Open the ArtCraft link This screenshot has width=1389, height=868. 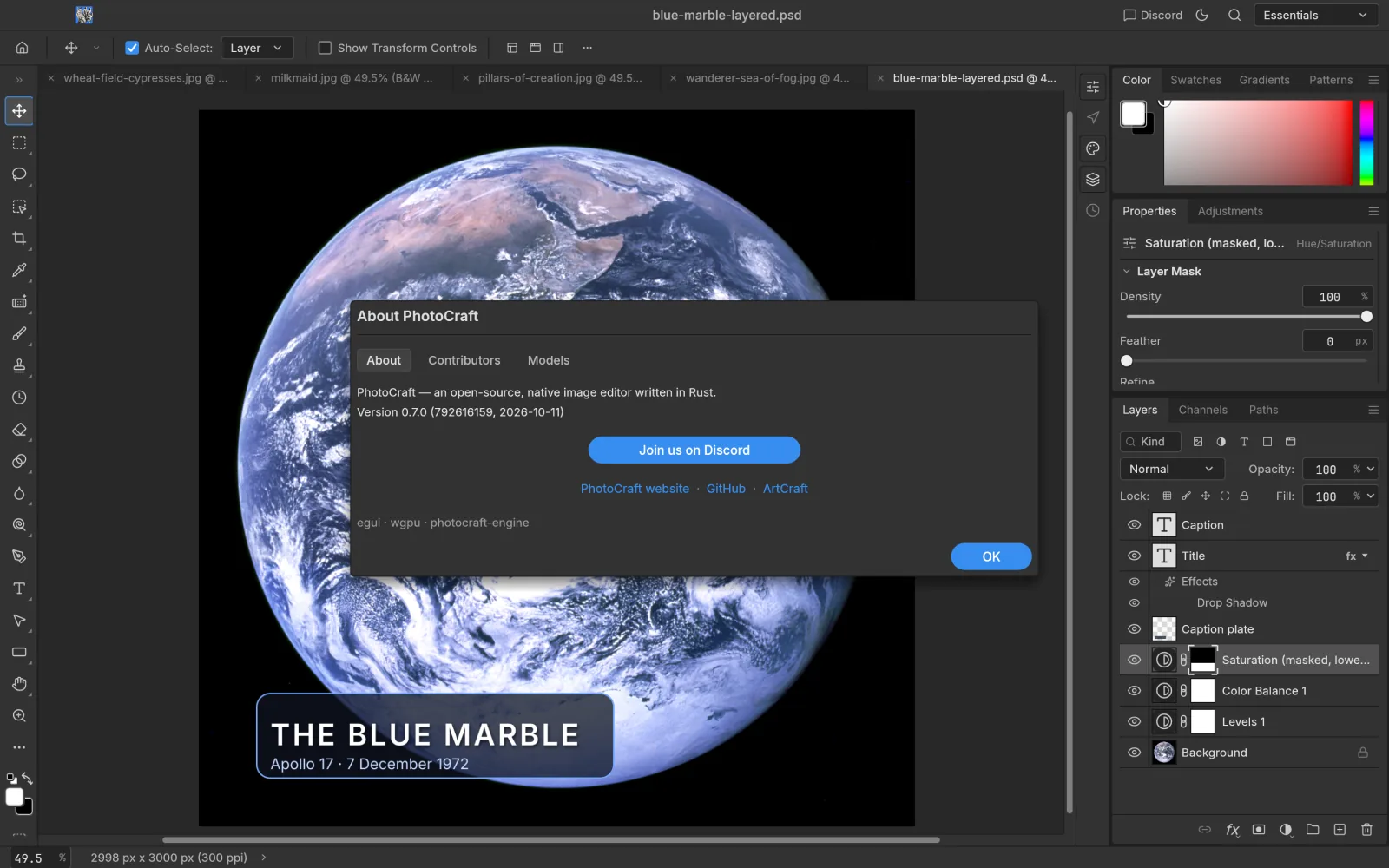[785, 489]
